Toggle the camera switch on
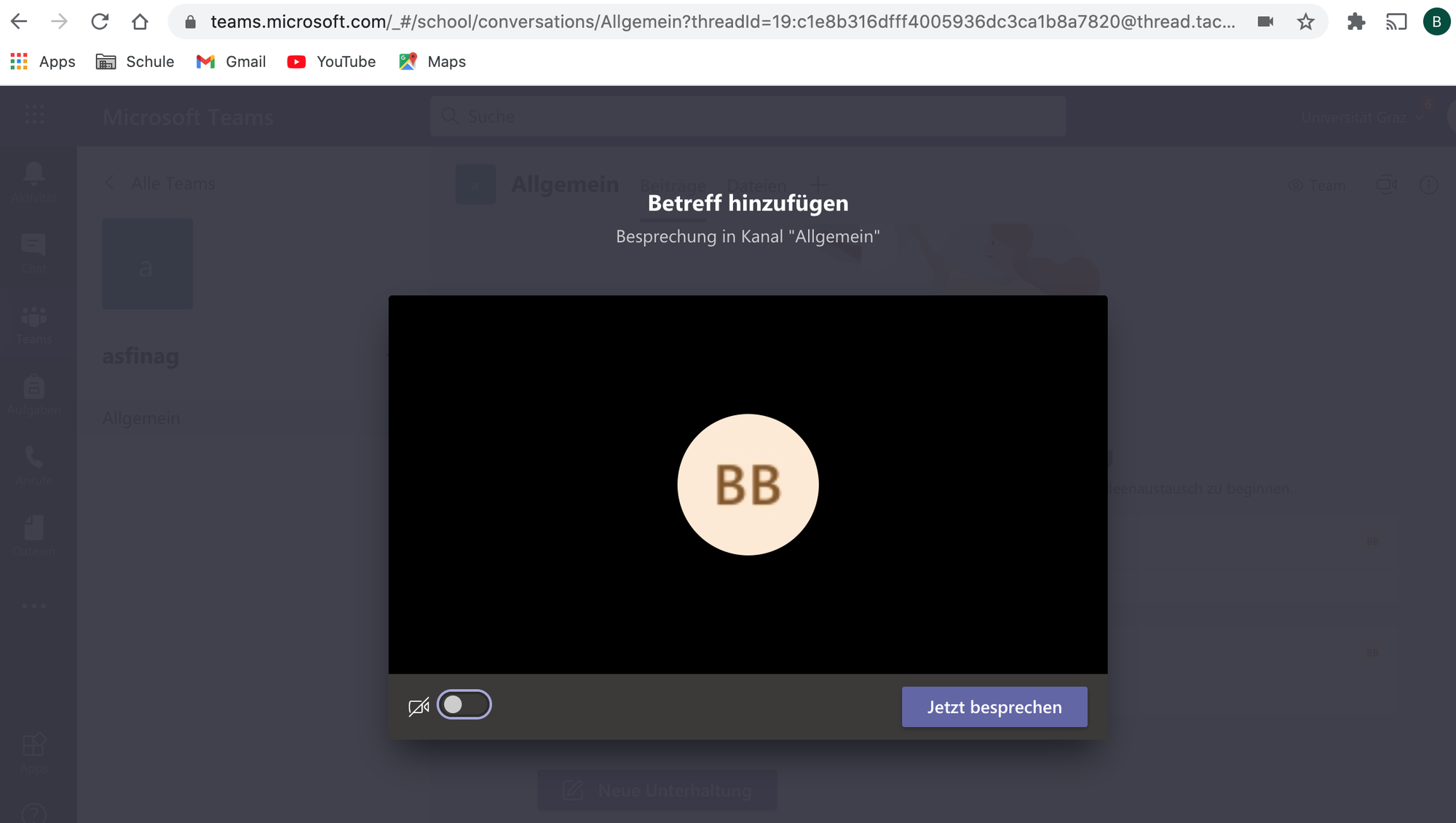The width and height of the screenshot is (1456, 823). tap(464, 704)
